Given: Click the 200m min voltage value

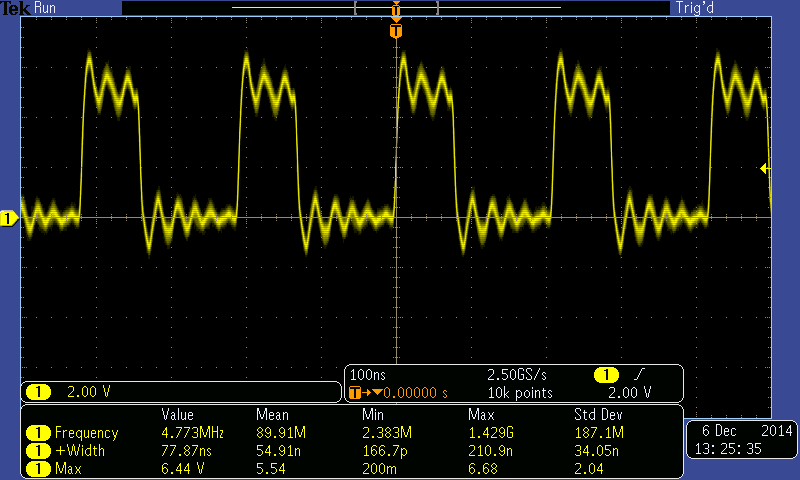Looking at the screenshot, I should (379, 469).
